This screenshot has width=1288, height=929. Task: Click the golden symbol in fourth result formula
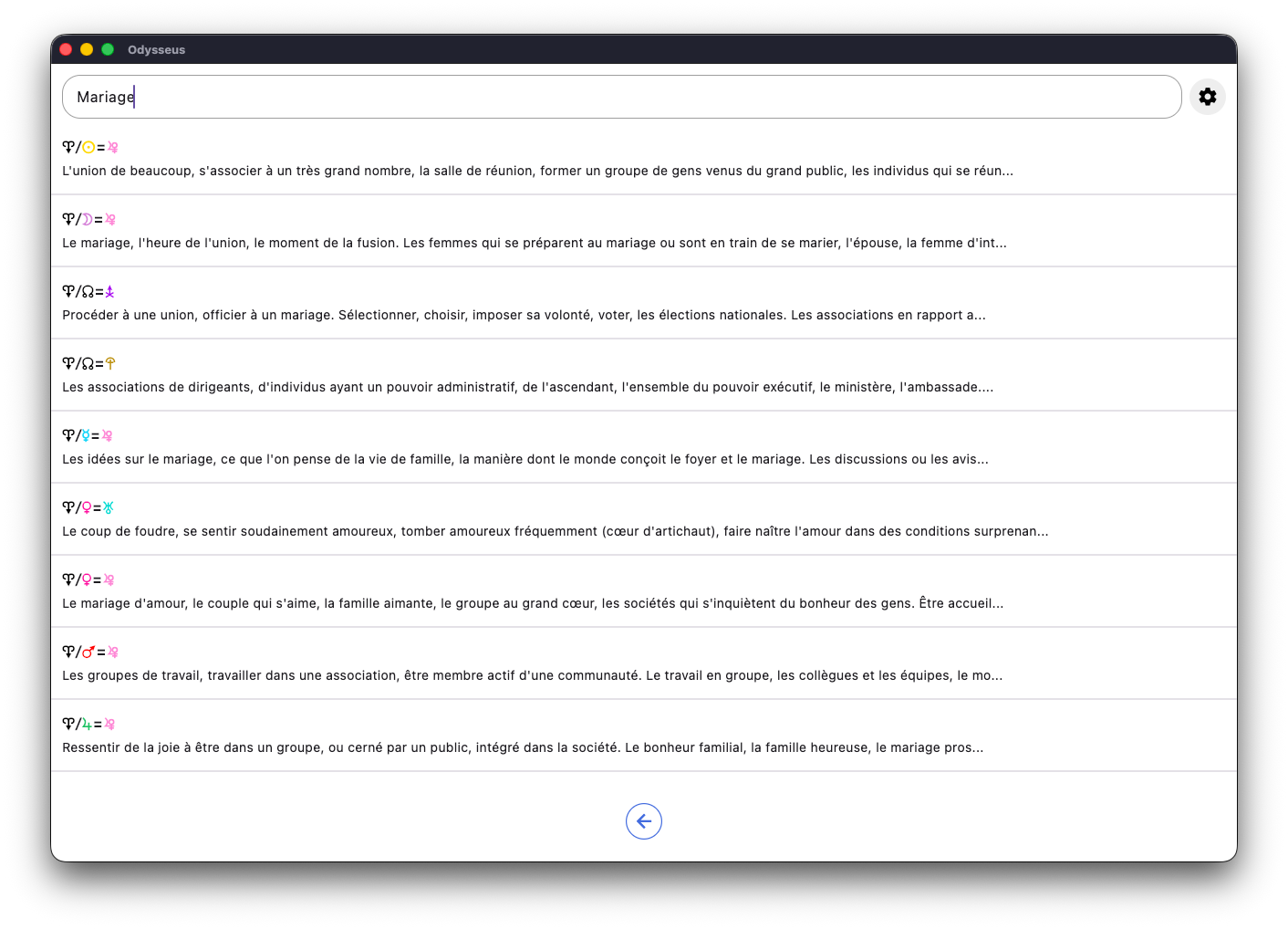[110, 363]
